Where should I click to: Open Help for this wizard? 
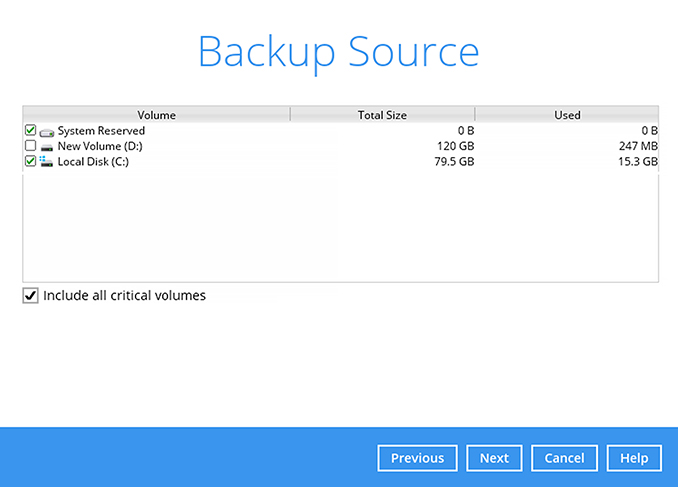tap(634, 458)
